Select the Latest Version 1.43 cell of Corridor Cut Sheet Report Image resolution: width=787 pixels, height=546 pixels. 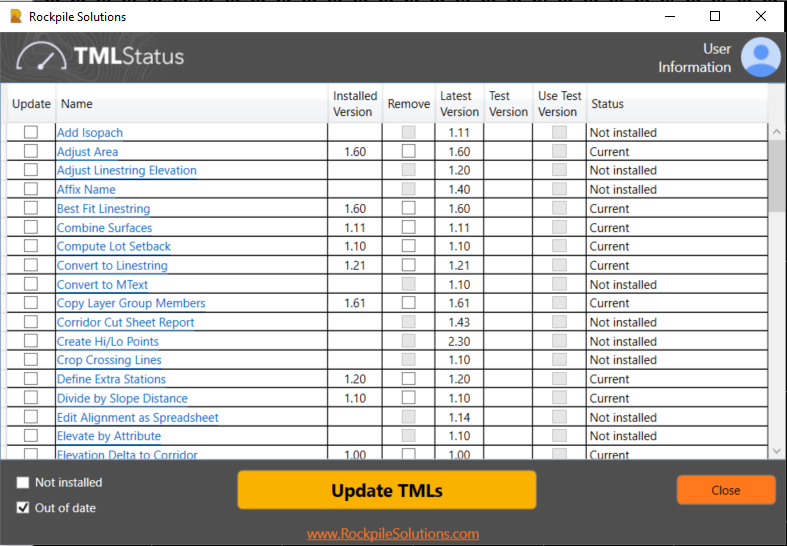[x=459, y=322]
